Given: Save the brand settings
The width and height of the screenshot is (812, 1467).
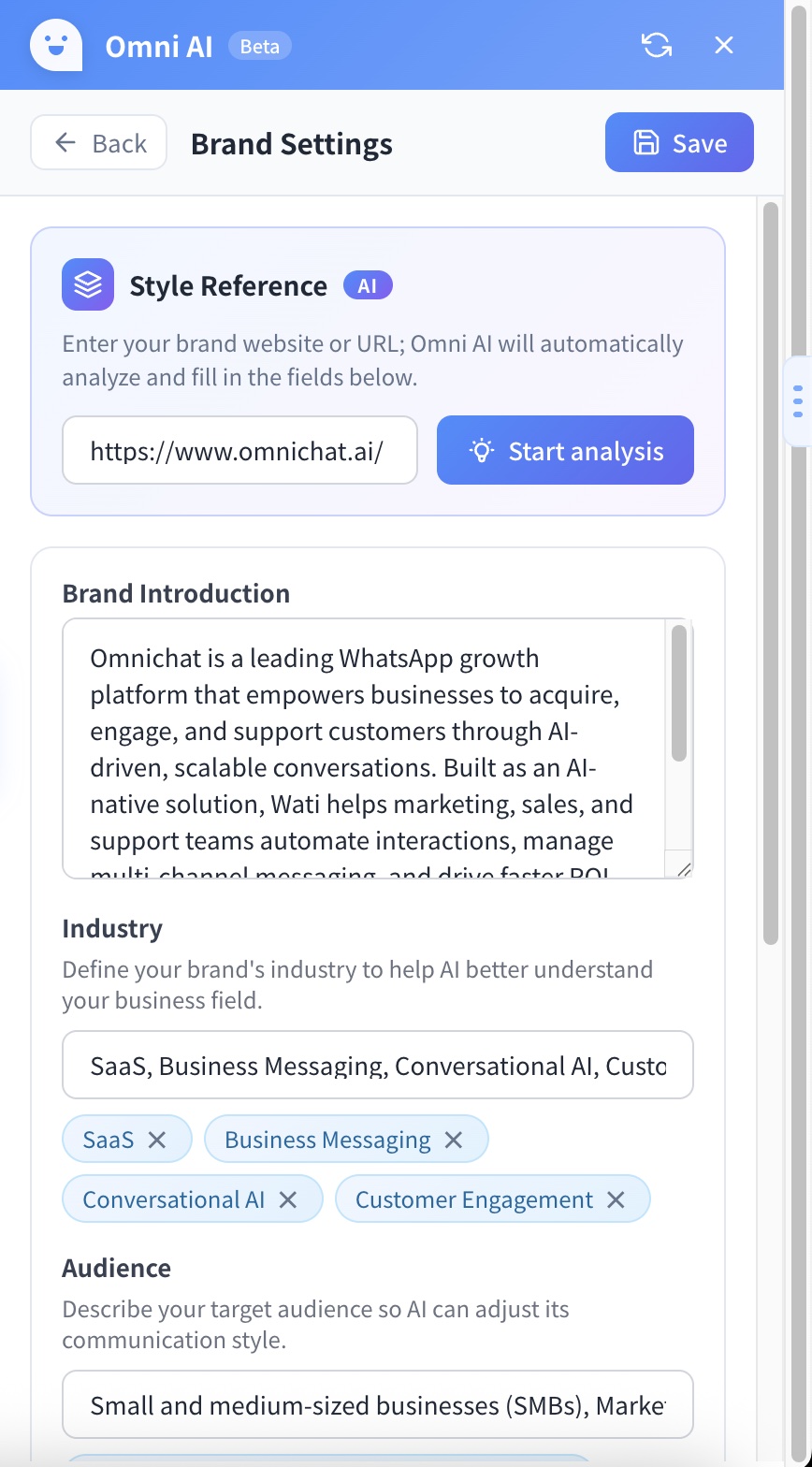Looking at the screenshot, I should tap(679, 142).
